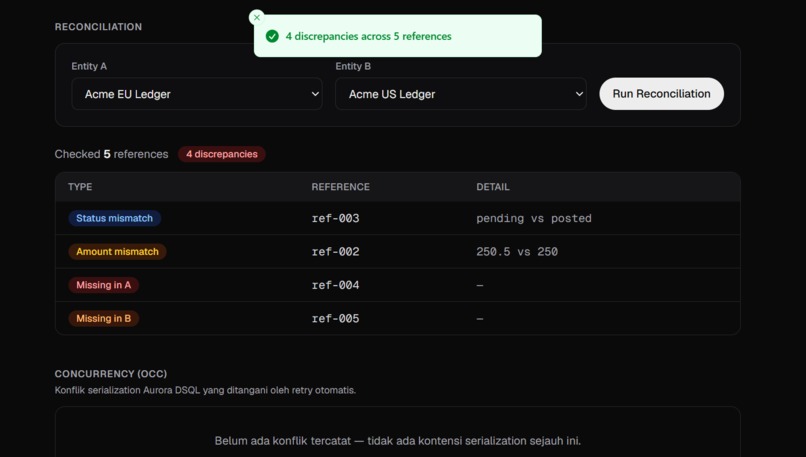Select the Missing in B tag
The width and height of the screenshot is (806, 457).
point(103,318)
